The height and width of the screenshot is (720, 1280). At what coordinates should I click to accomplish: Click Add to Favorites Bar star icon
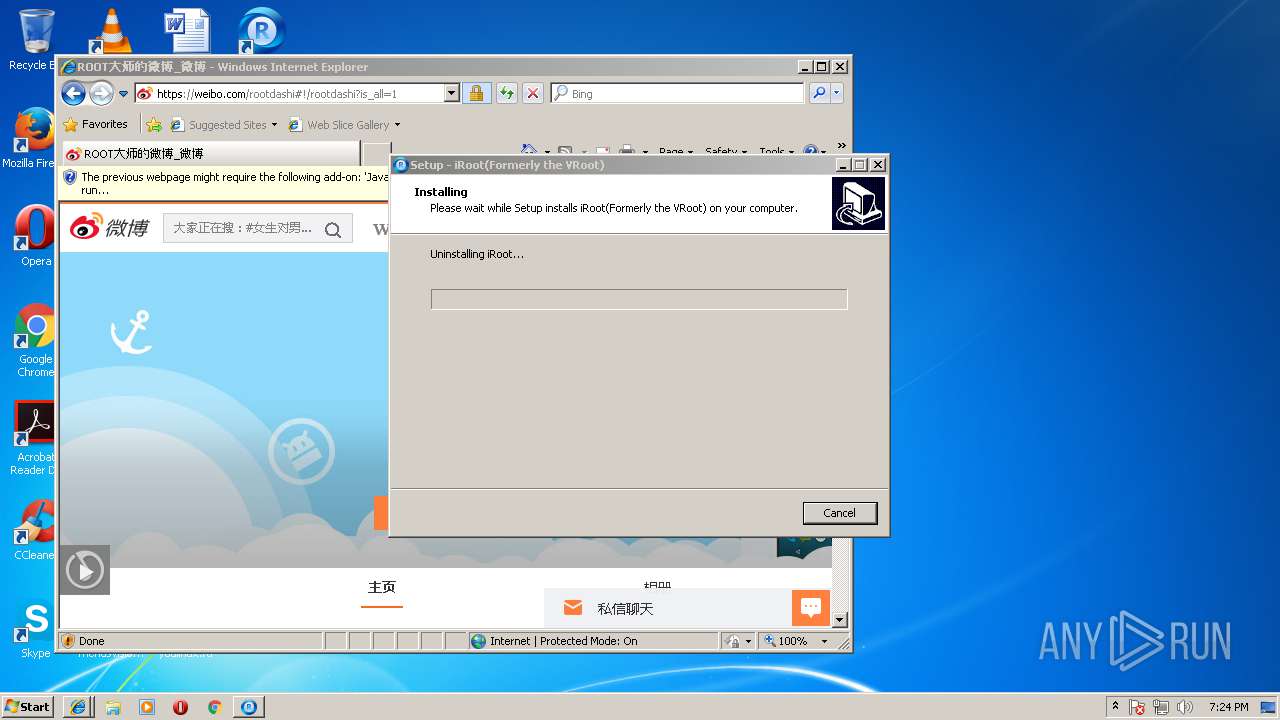pyautogui.click(x=153, y=125)
